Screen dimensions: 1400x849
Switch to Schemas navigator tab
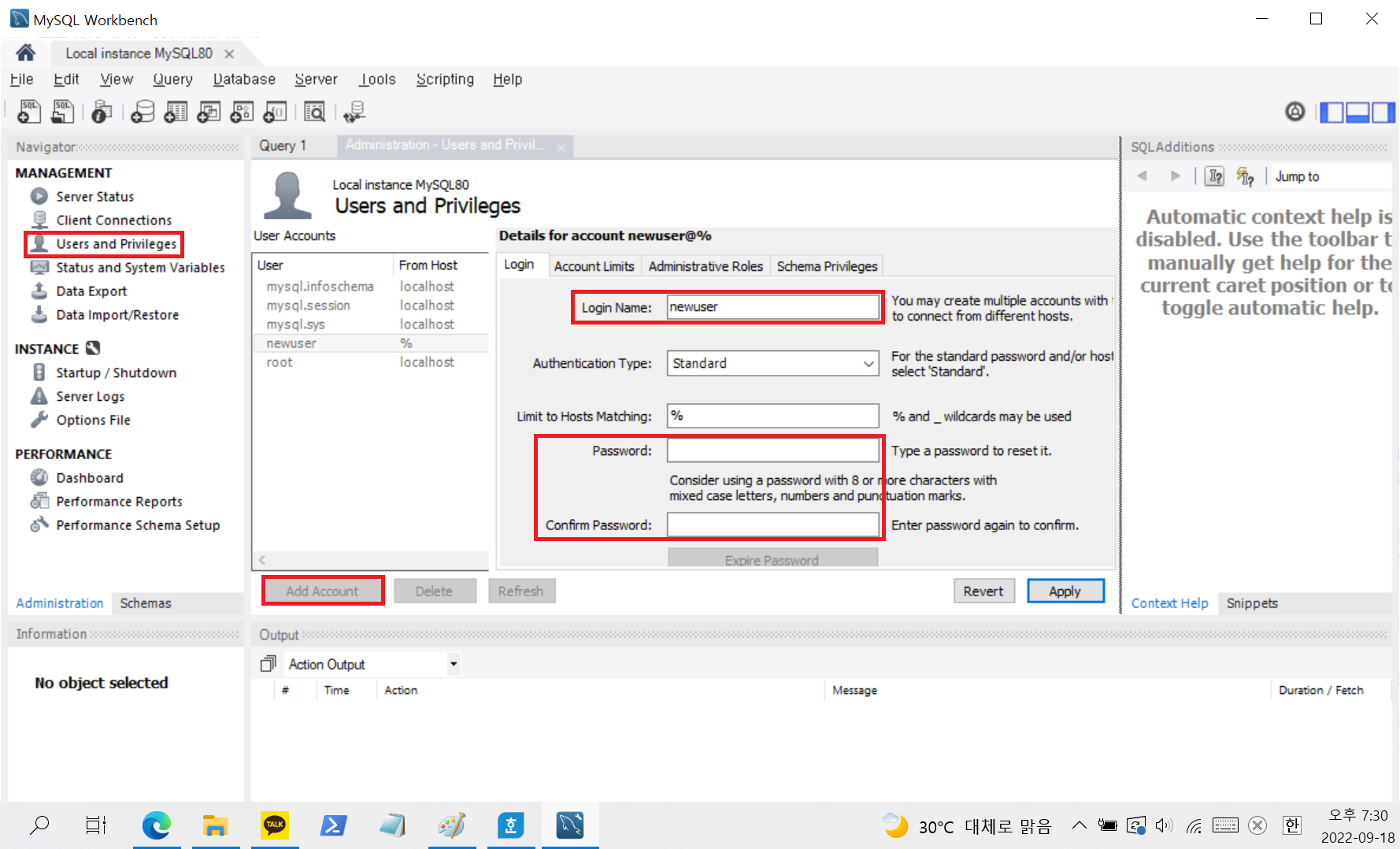click(145, 603)
